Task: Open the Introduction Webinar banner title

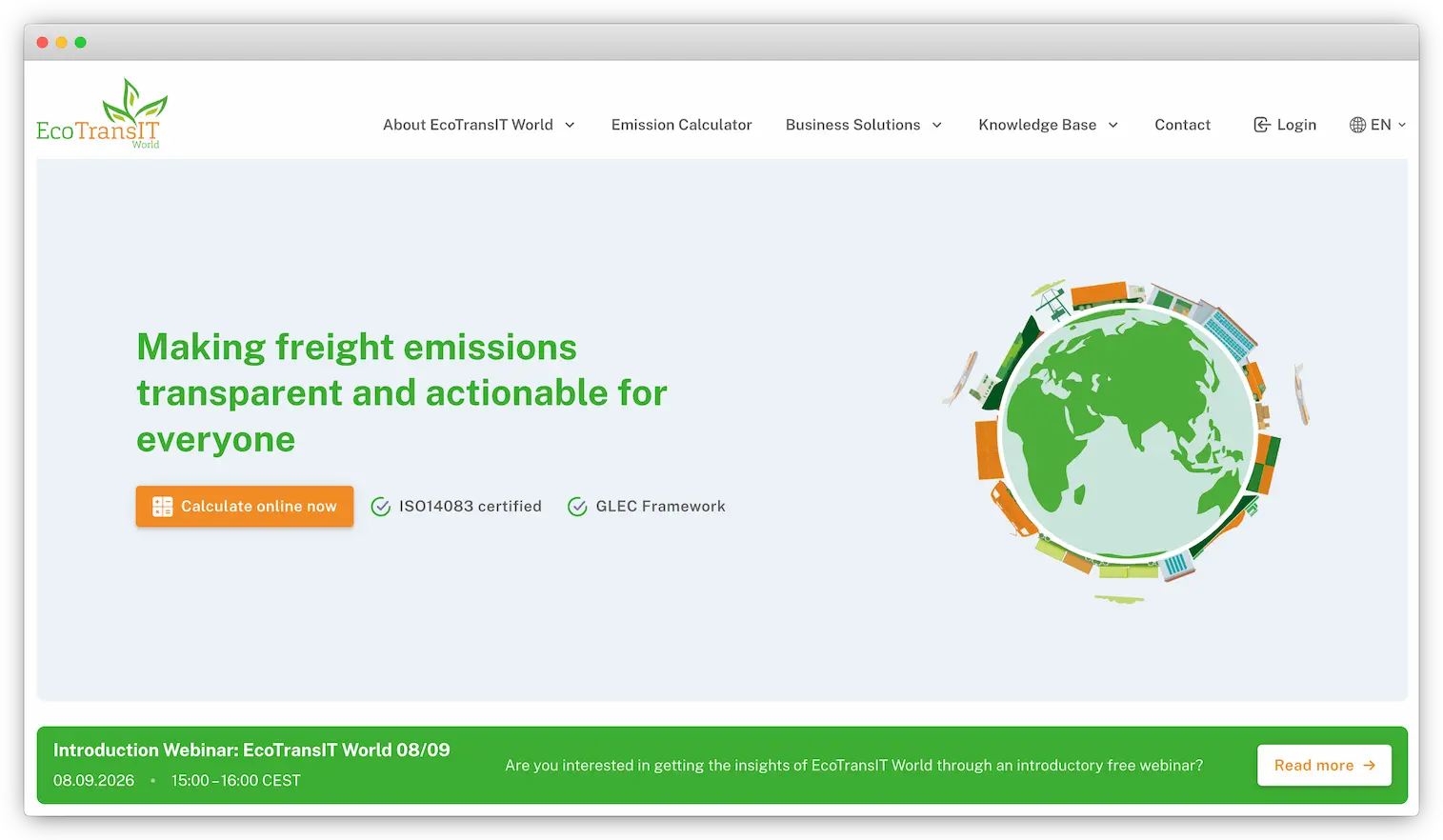Action: (251, 750)
